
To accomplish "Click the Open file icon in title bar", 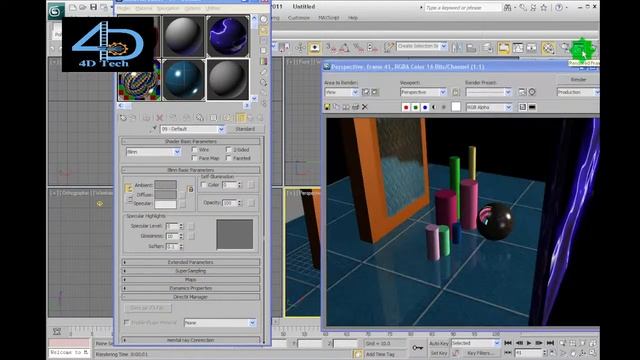I will (83, 7).
